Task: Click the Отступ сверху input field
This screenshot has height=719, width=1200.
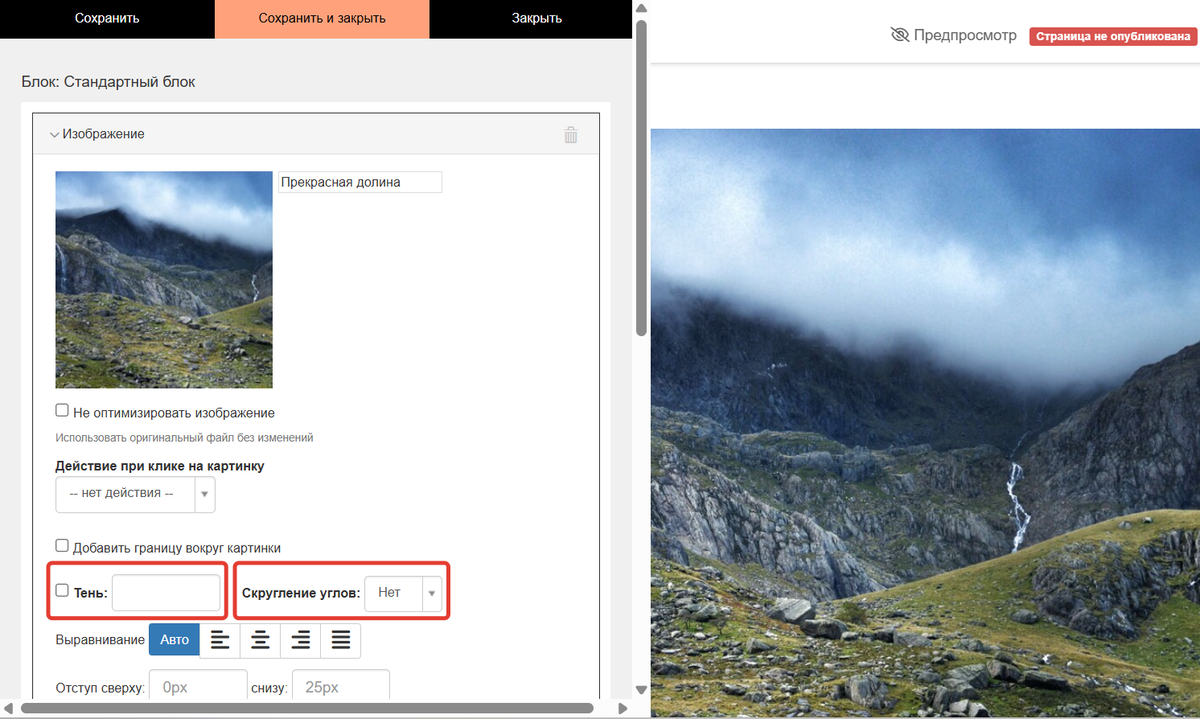Action: pos(200,688)
